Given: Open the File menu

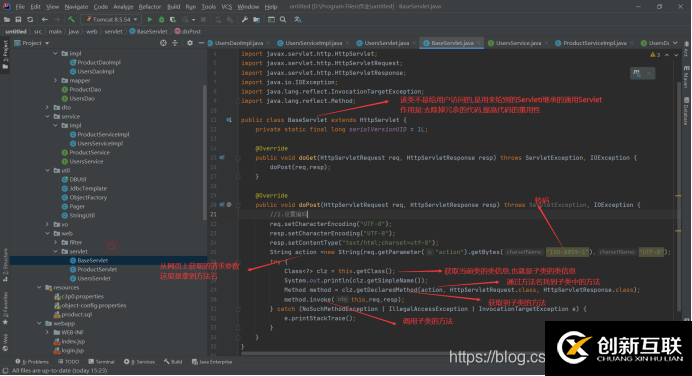Looking at the screenshot, I should click(20, 7).
